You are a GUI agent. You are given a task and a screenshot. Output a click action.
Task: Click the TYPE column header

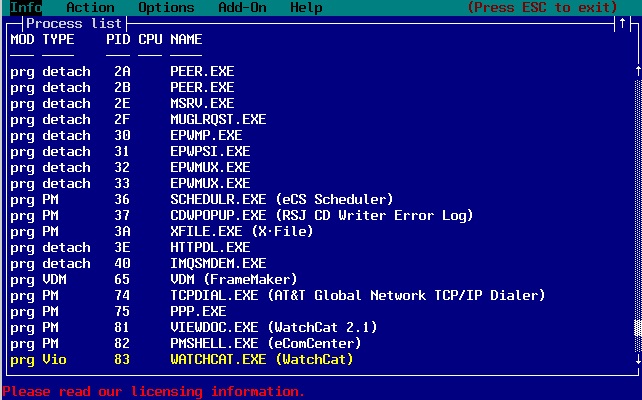(x=58, y=39)
